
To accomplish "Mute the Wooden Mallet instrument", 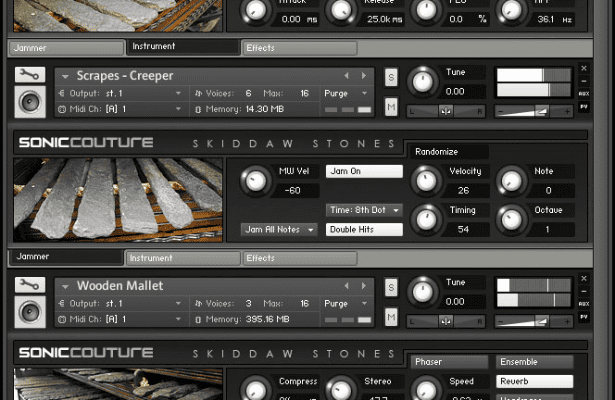I will [391, 317].
